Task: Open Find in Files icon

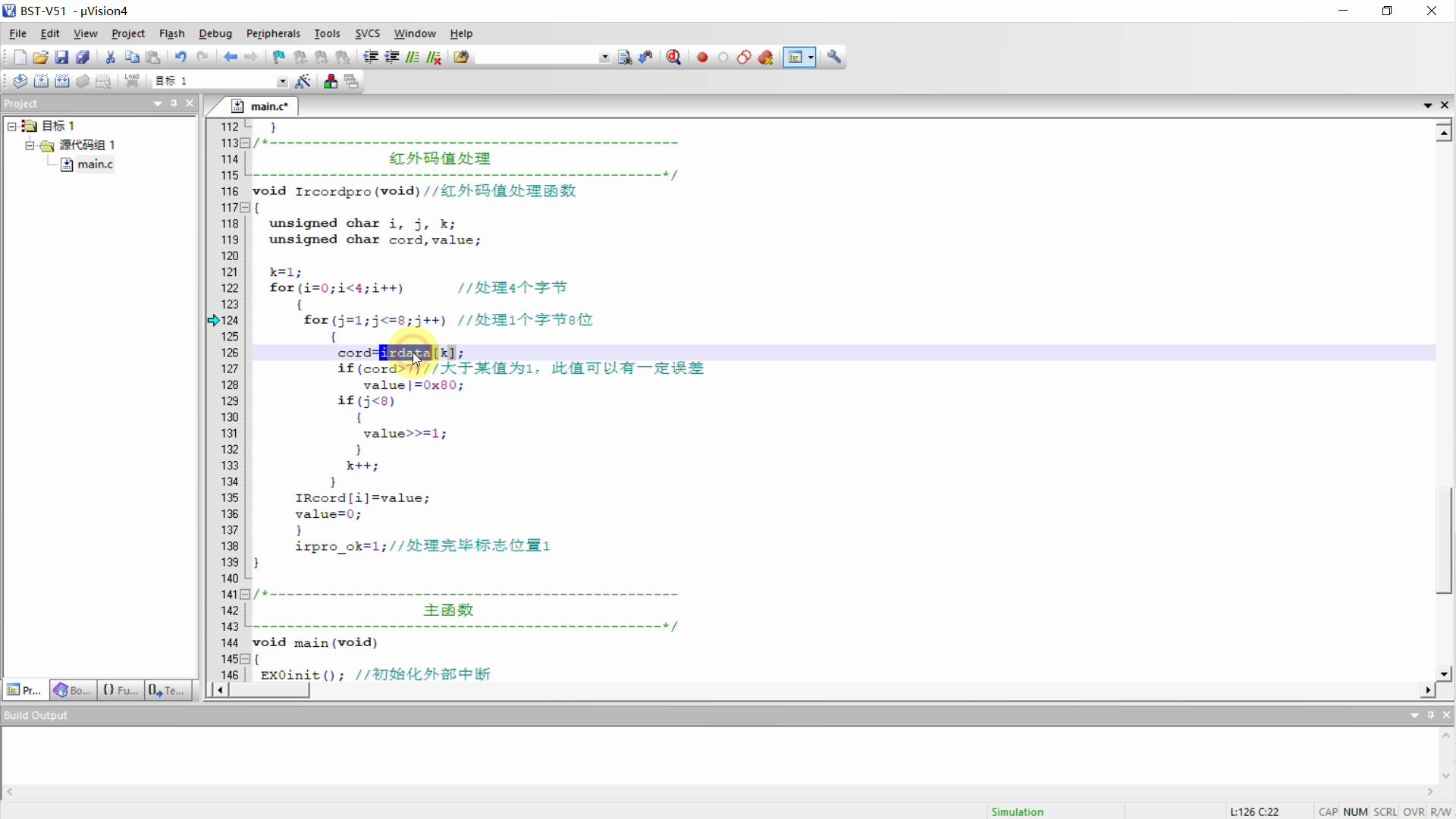Action: [x=462, y=58]
